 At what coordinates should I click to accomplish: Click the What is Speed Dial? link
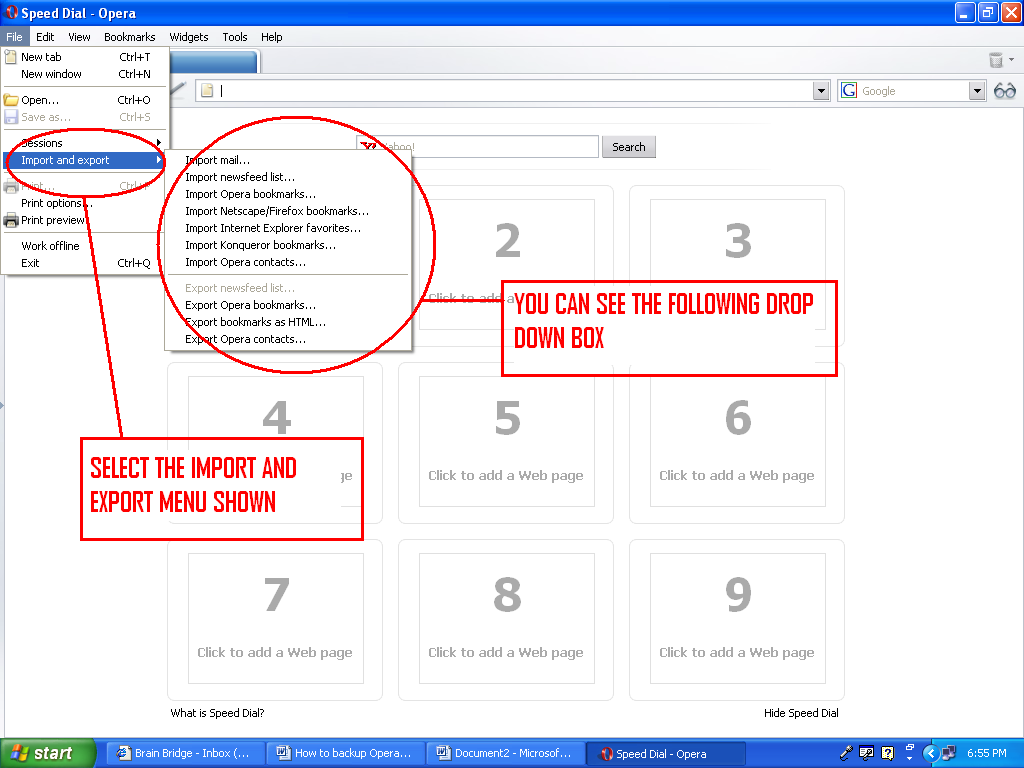point(217,713)
